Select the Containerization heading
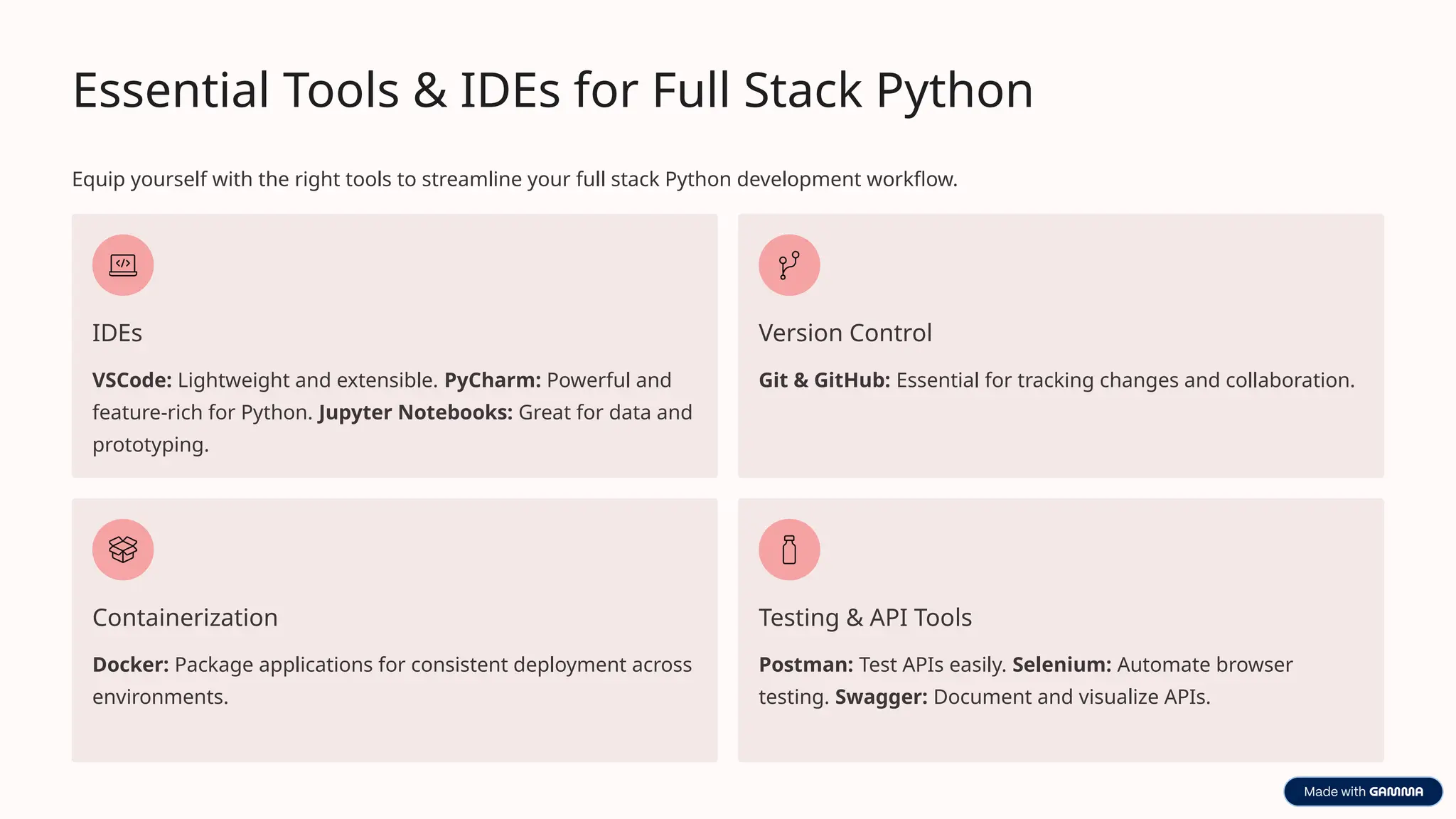Screen dimensions: 1456x819 point(185,617)
